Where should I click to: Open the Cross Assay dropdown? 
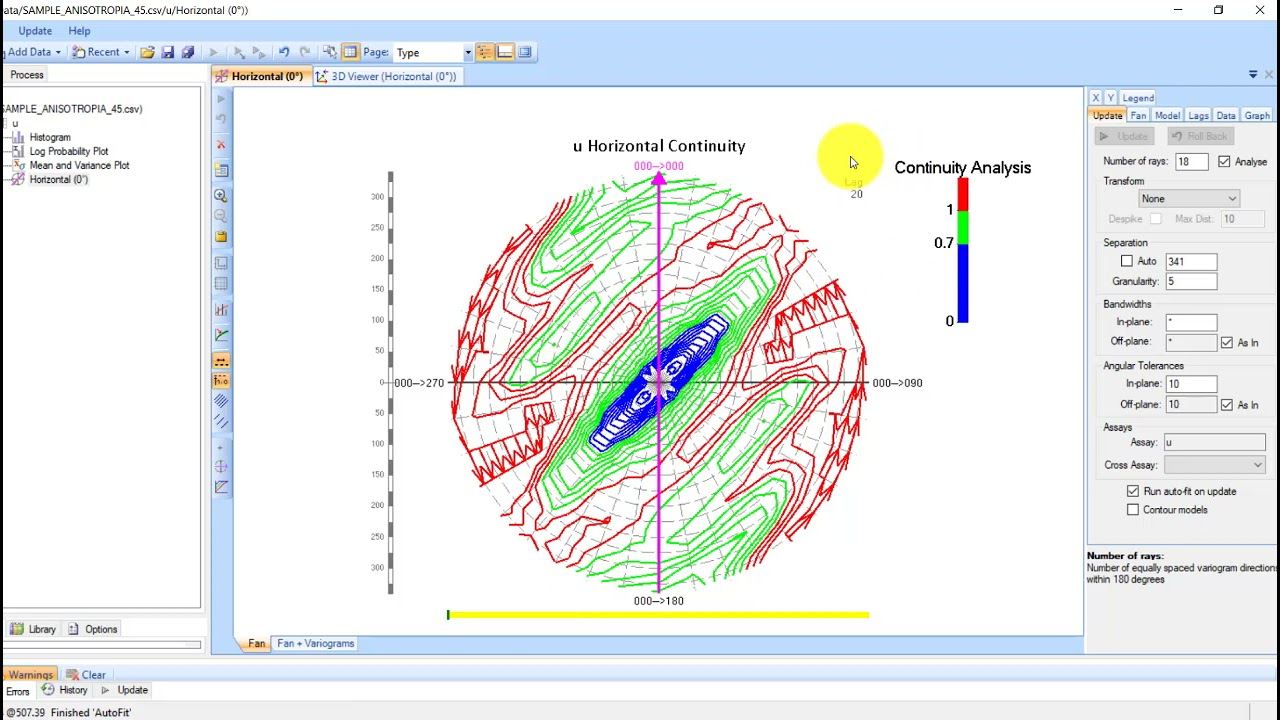click(1214, 465)
